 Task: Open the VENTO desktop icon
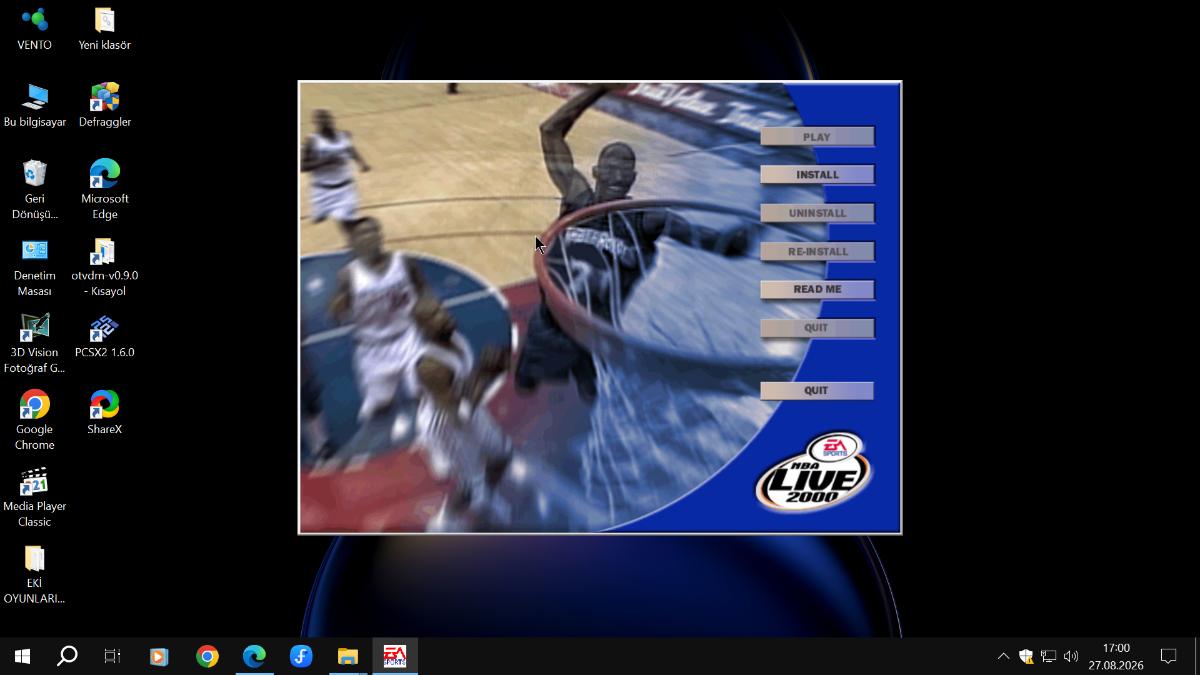(x=34, y=29)
